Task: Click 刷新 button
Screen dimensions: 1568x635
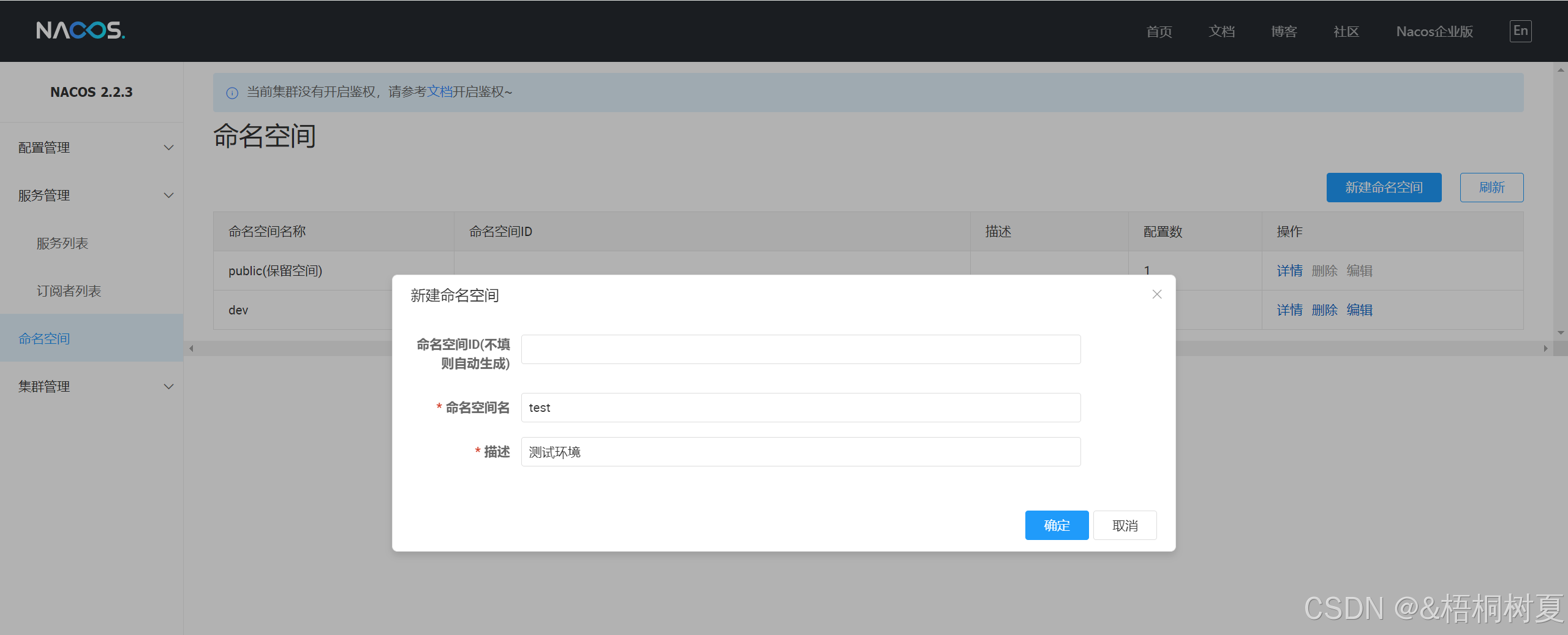Action: pyautogui.click(x=1491, y=188)
